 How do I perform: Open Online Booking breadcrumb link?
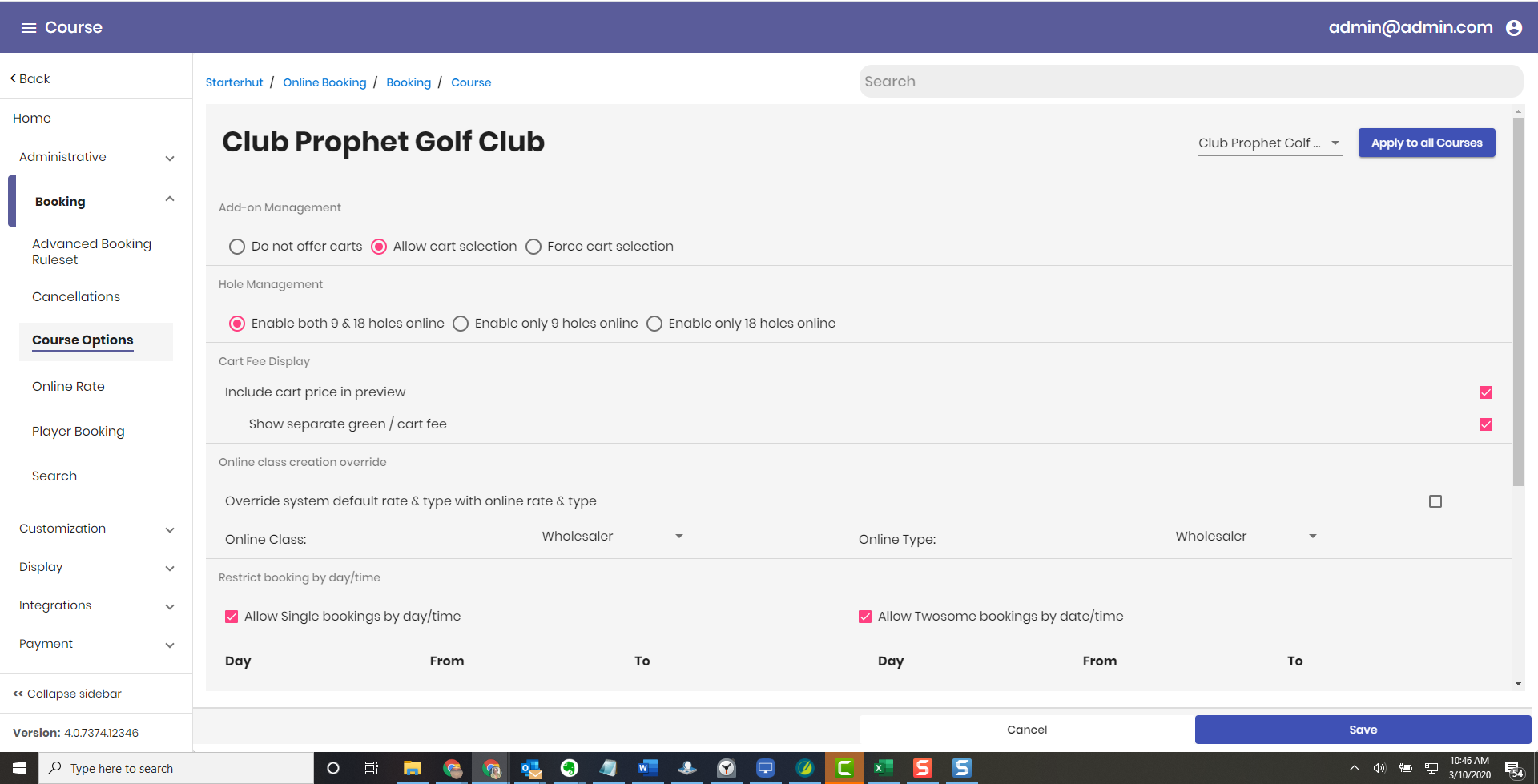pyautogui.click(x=324, y=82)
